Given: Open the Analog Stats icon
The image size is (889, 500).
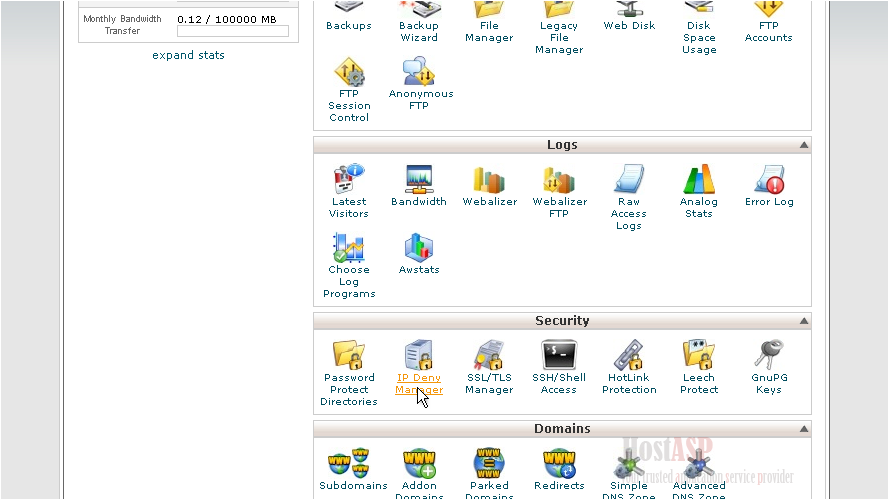Looking at the screenshot, I should [699, 180].
